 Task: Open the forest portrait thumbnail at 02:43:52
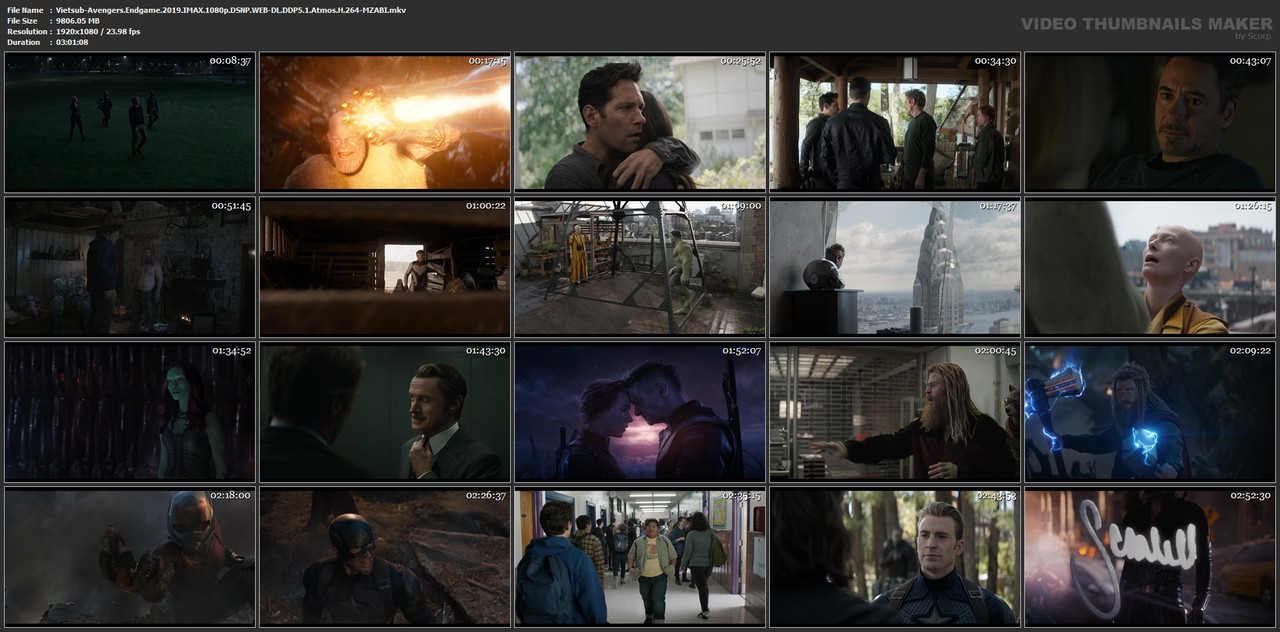click(x=895, y=557)
